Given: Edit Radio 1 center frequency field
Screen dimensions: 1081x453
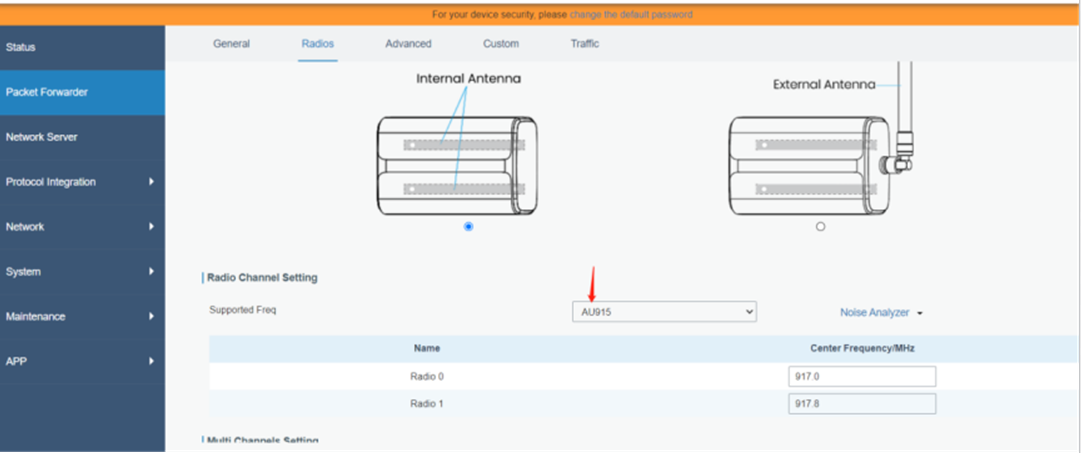Looking at the screenshot, I should pyautogui.click(x=862, y=403).
